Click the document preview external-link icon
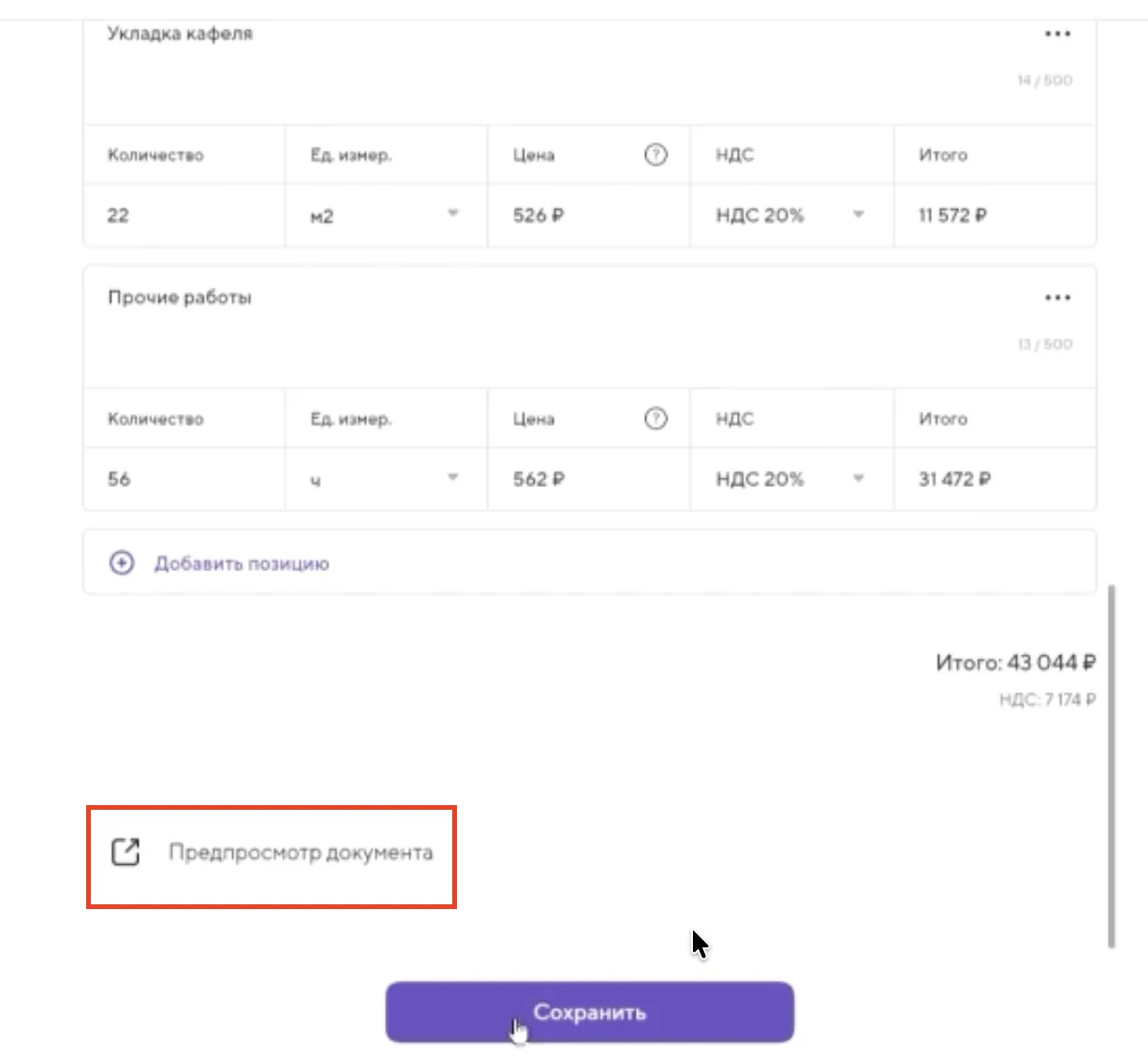1148x1056 pixels. coord(125,852)
